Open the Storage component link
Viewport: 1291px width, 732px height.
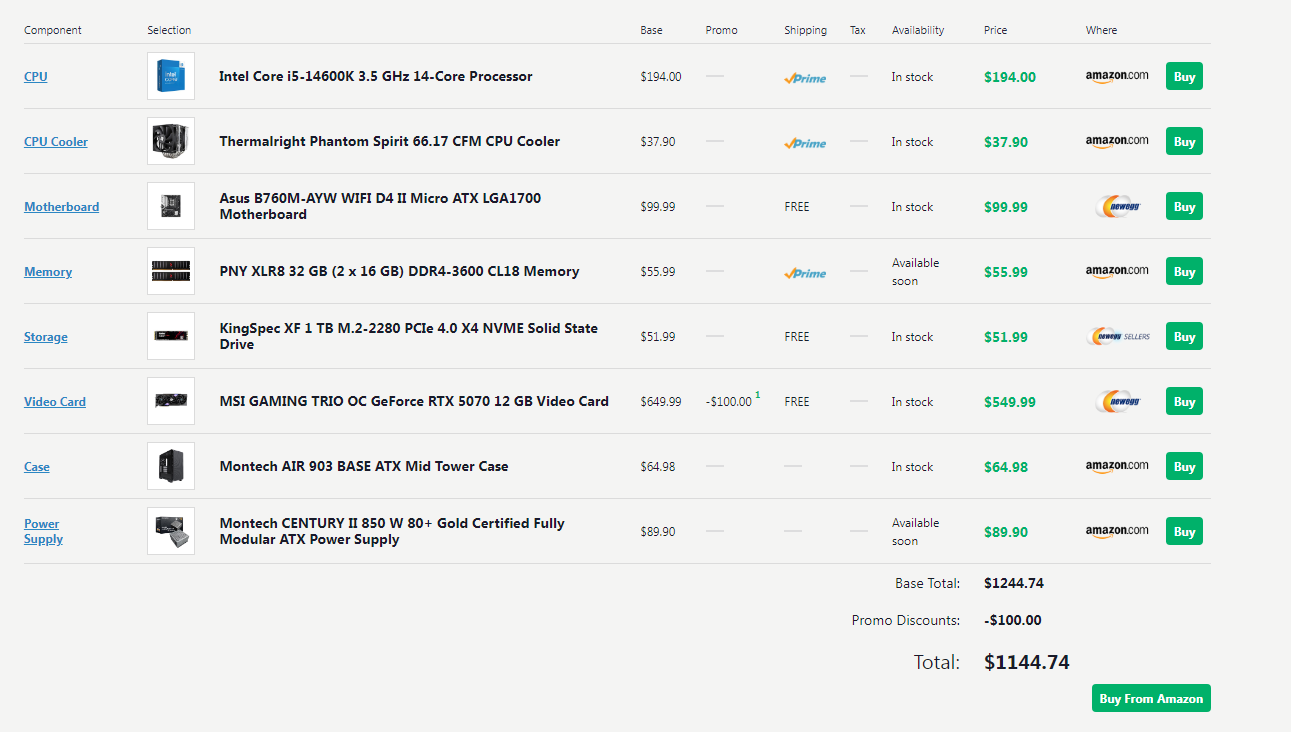pyautogui.click(x=46, y=337)
